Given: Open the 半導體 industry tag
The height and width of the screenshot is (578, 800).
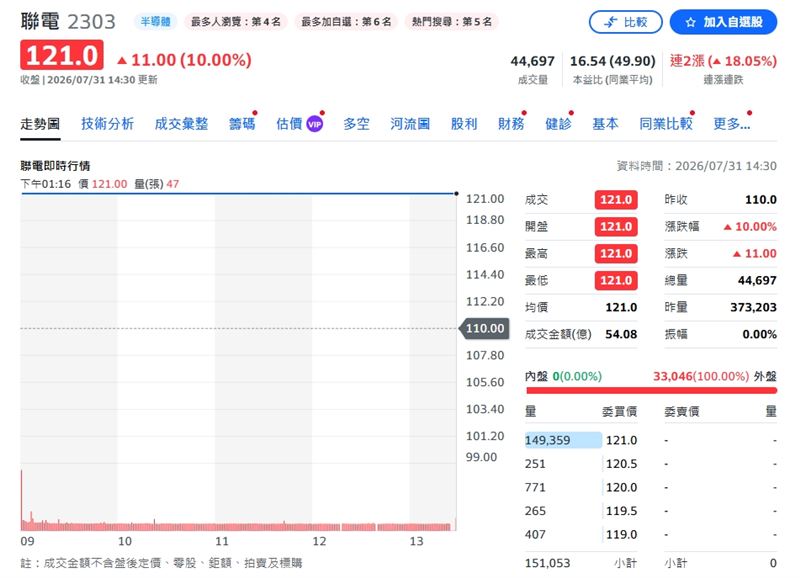Looking at the screenshot, I should point(155,21).
